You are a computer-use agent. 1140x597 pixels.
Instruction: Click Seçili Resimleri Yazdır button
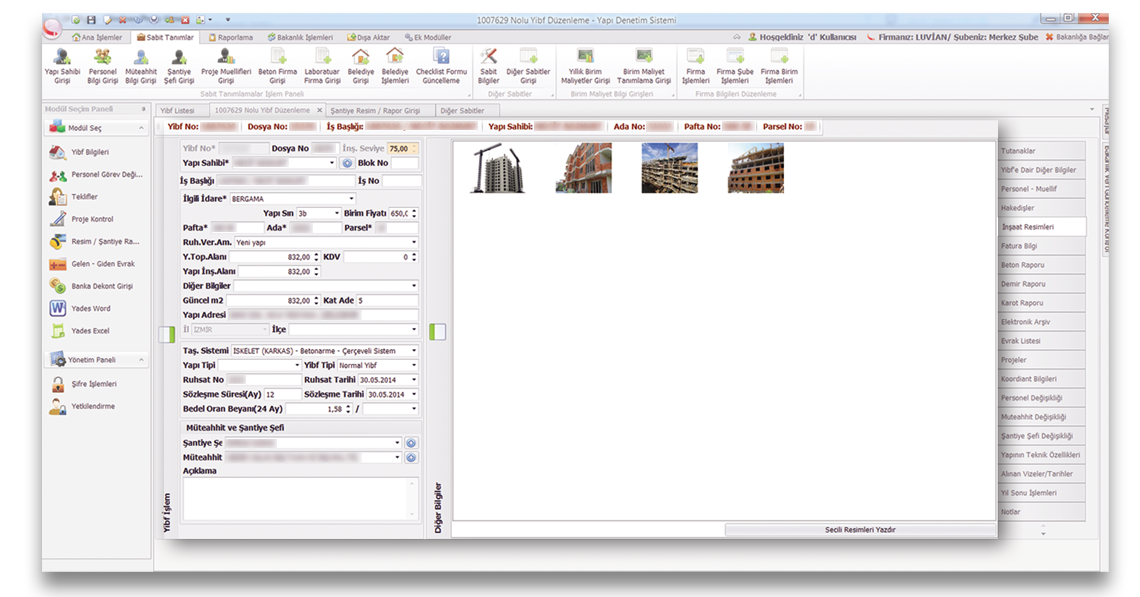[x=859, y=529]
